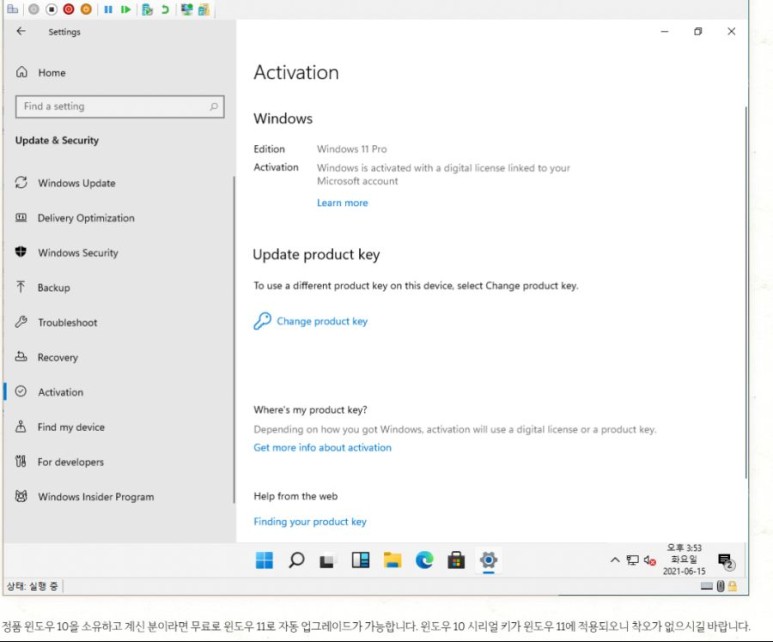Screen dimensions: 773x642
Task: Click the grey Start VM toolbar button
Action: point(34,9)
